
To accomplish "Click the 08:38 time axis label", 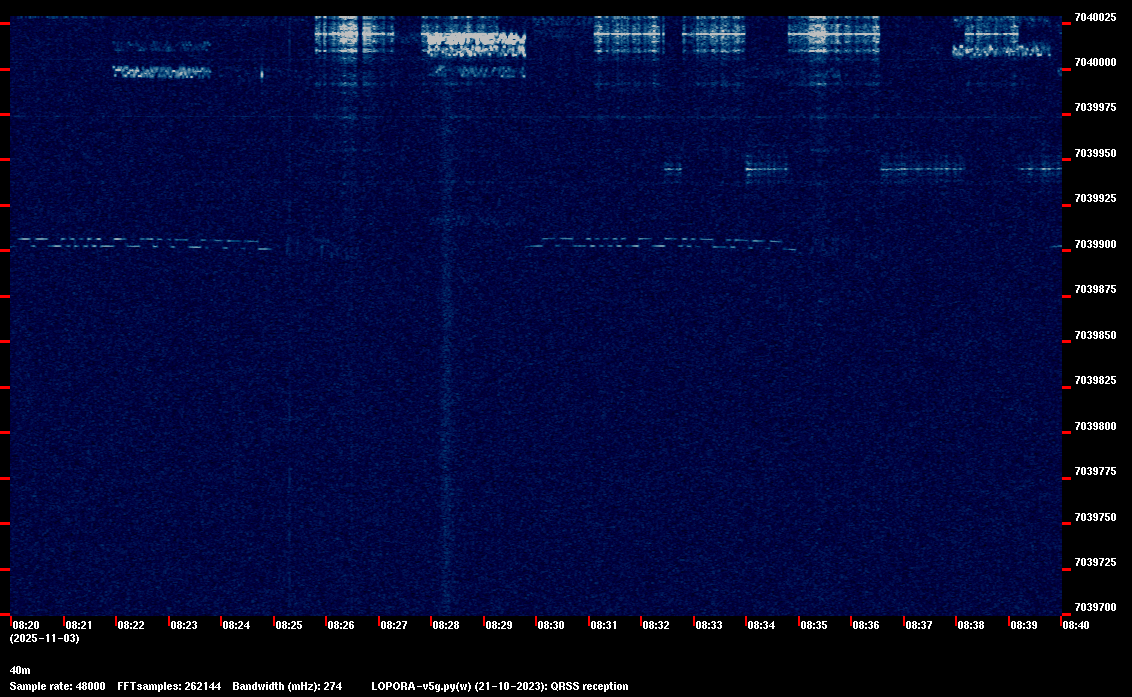I will click(x=972, y=625).
